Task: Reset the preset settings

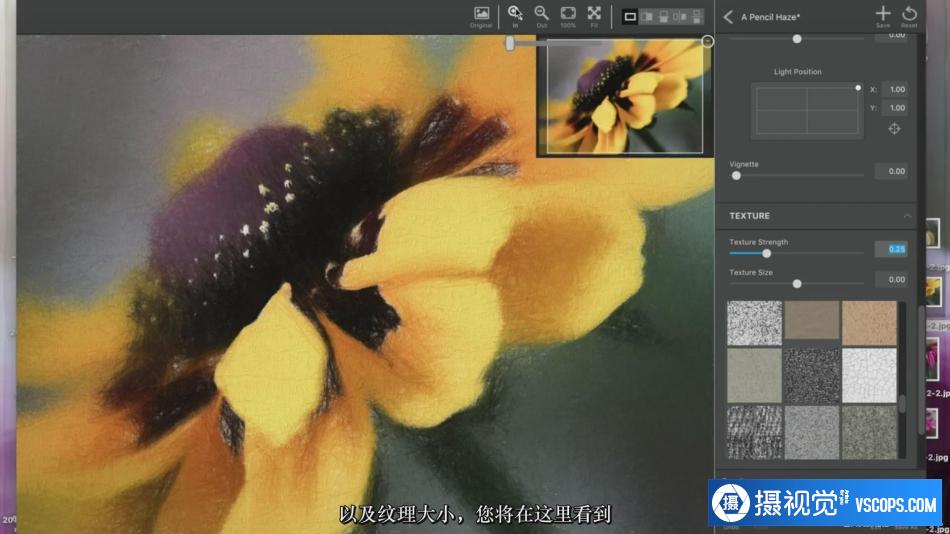Action: (x=909, y=16)
